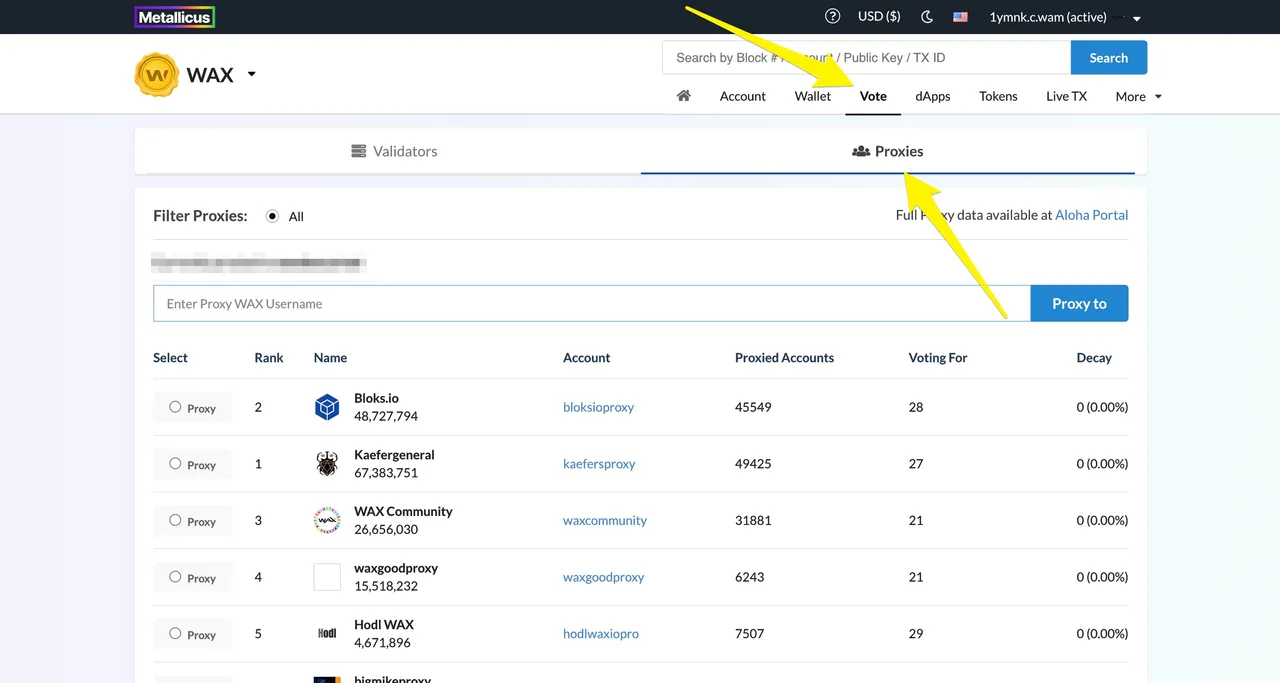Go to home via house icon
The height and width of the screenshot is (683, 1280).
point(684,96)
